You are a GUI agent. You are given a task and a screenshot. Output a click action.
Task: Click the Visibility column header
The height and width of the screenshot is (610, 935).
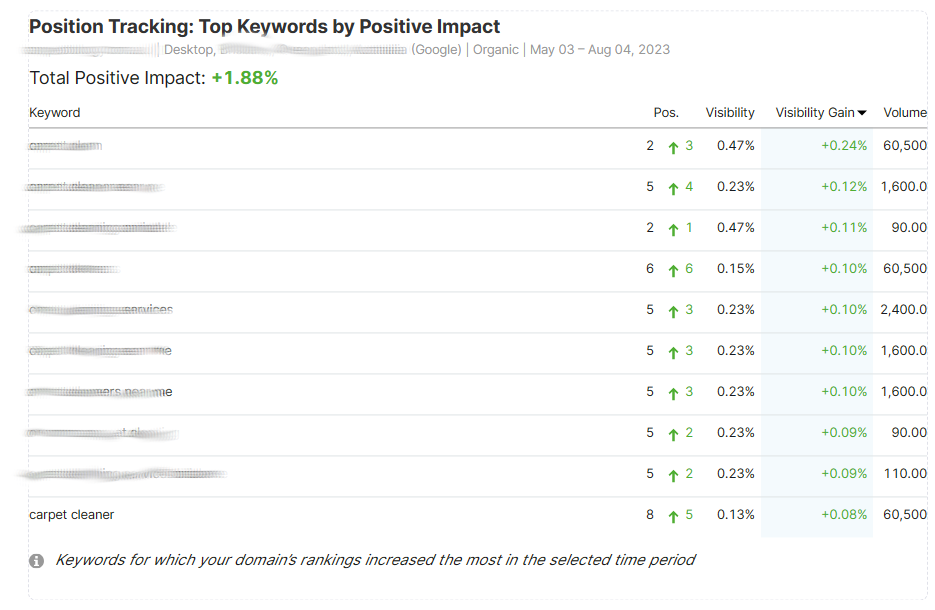click(x=730, y=113)
